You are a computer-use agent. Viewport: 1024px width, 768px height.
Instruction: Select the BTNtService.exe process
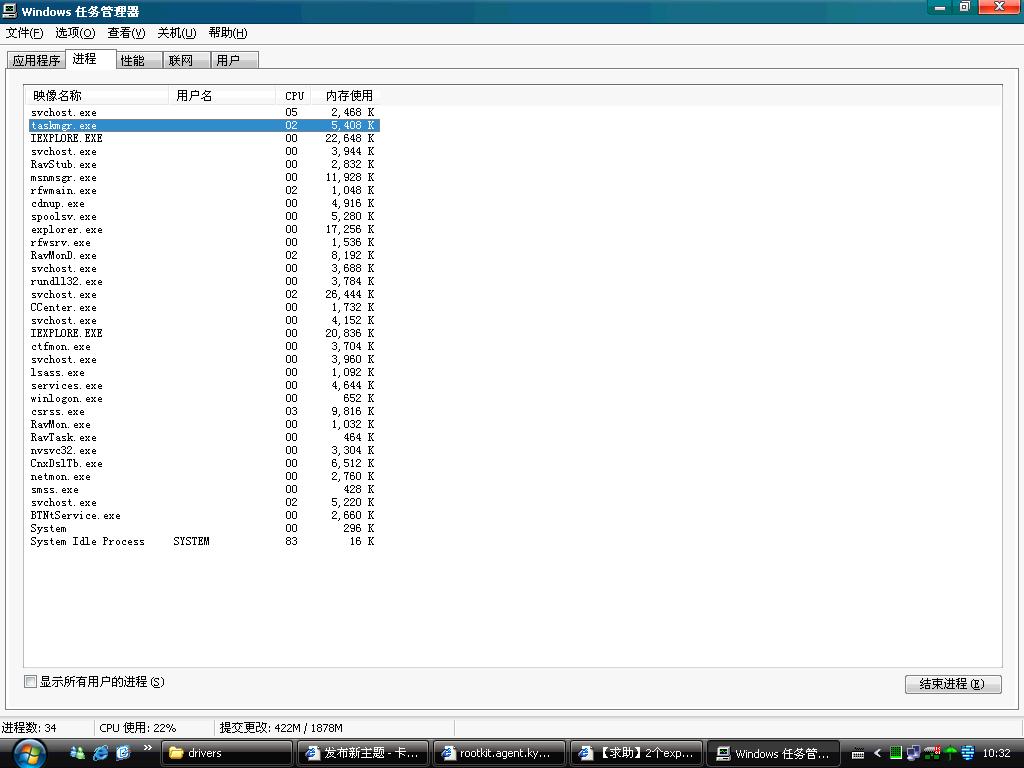pos(204,515)
